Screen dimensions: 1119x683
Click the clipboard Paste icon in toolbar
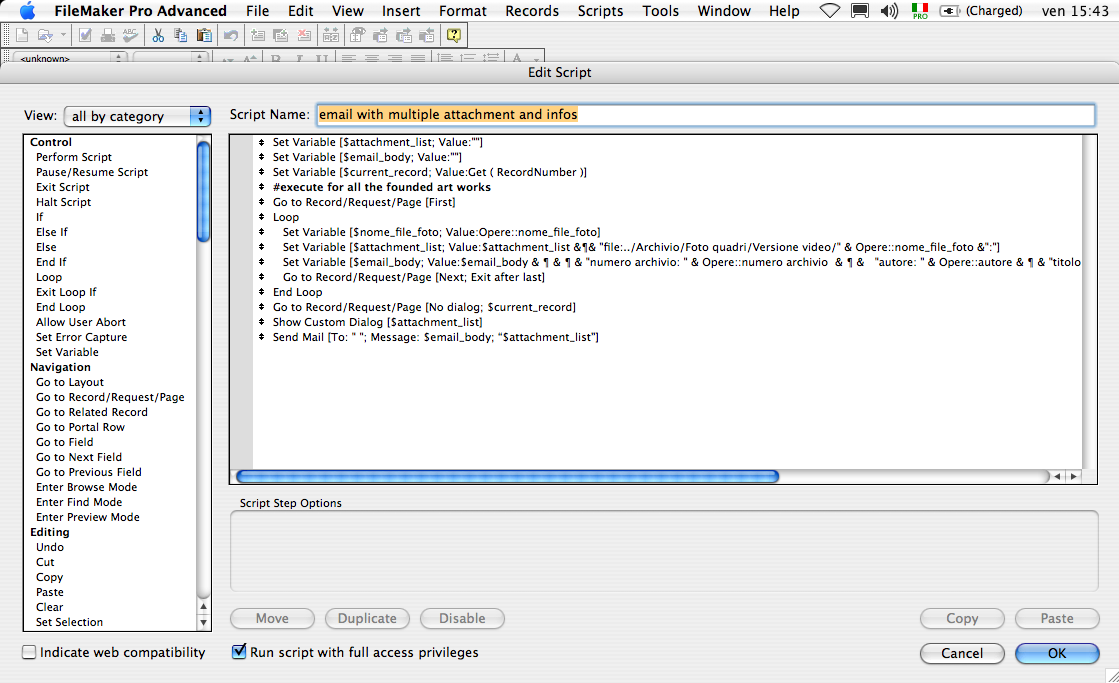click(x=203, y=35)
